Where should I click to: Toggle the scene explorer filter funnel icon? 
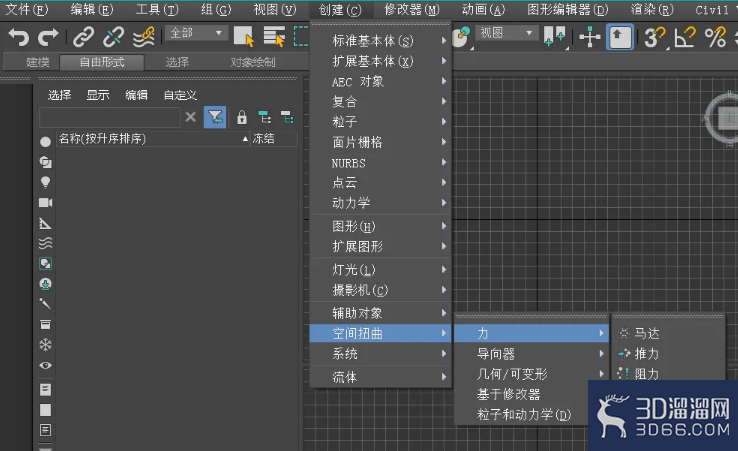click(215, 117)
